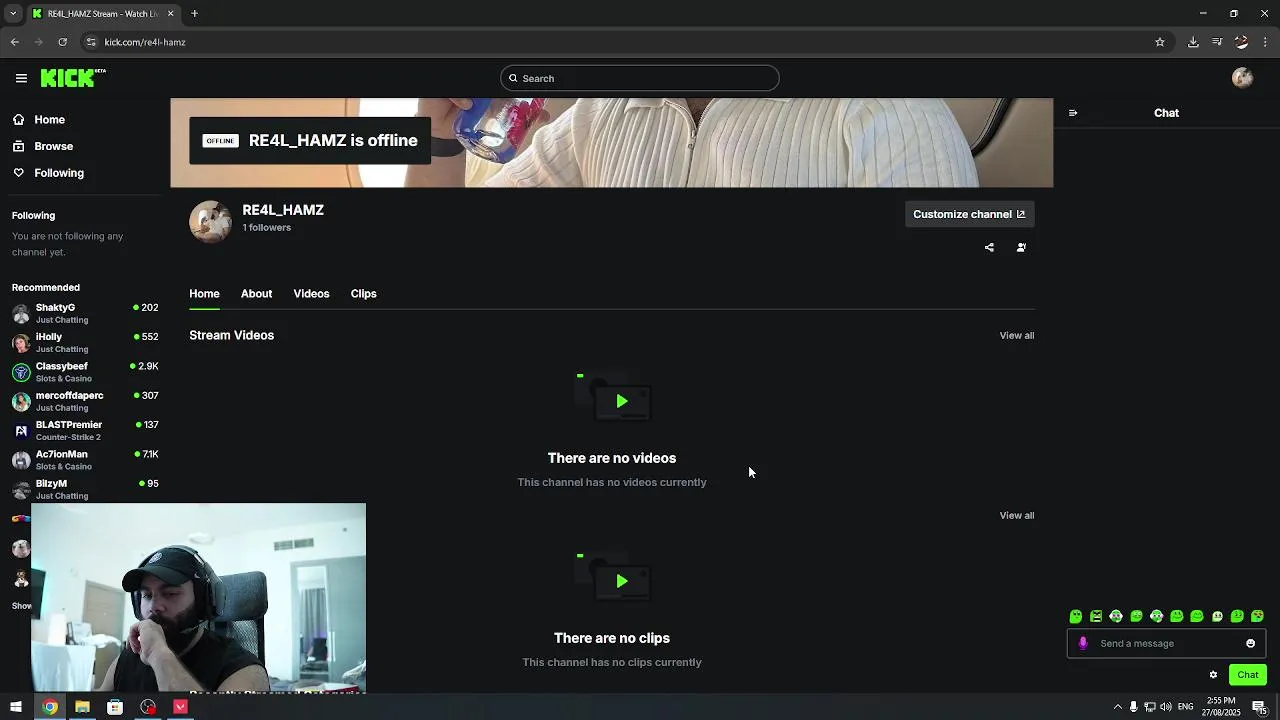Click Customize channel button
This screenshot has width=1280, height=720.
point(969,214)
